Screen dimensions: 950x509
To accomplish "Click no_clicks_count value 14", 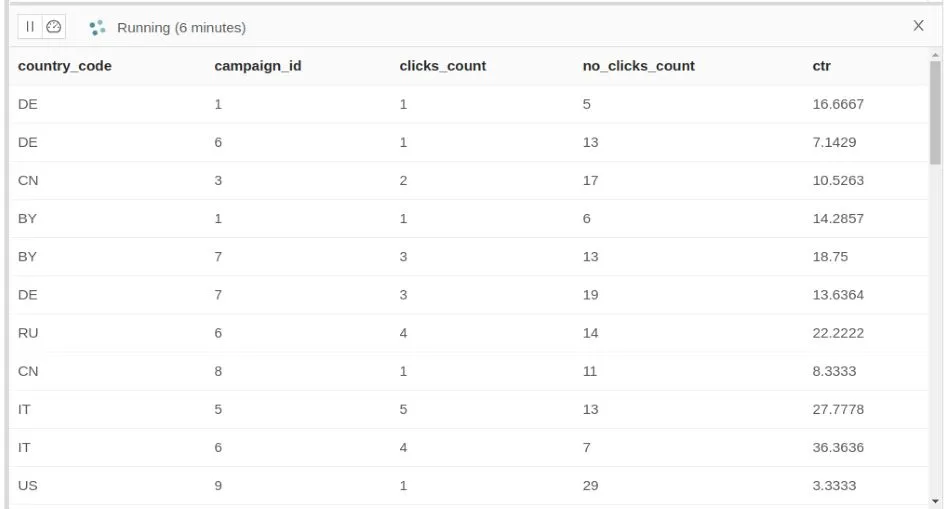I will tap(590, 333).
